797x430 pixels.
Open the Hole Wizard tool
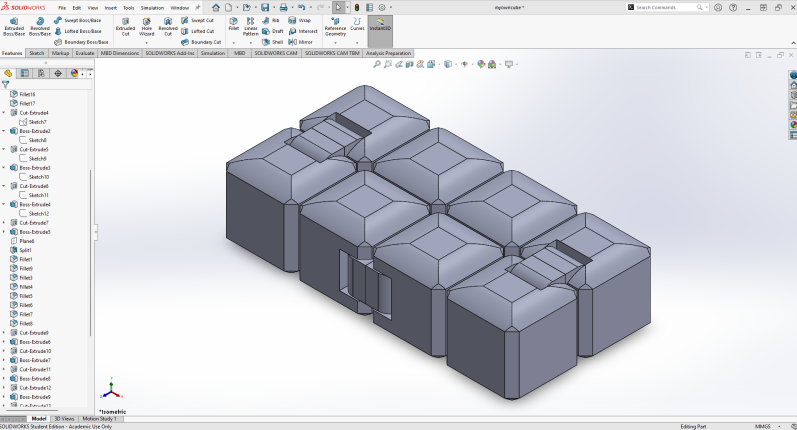pos(147,26)
